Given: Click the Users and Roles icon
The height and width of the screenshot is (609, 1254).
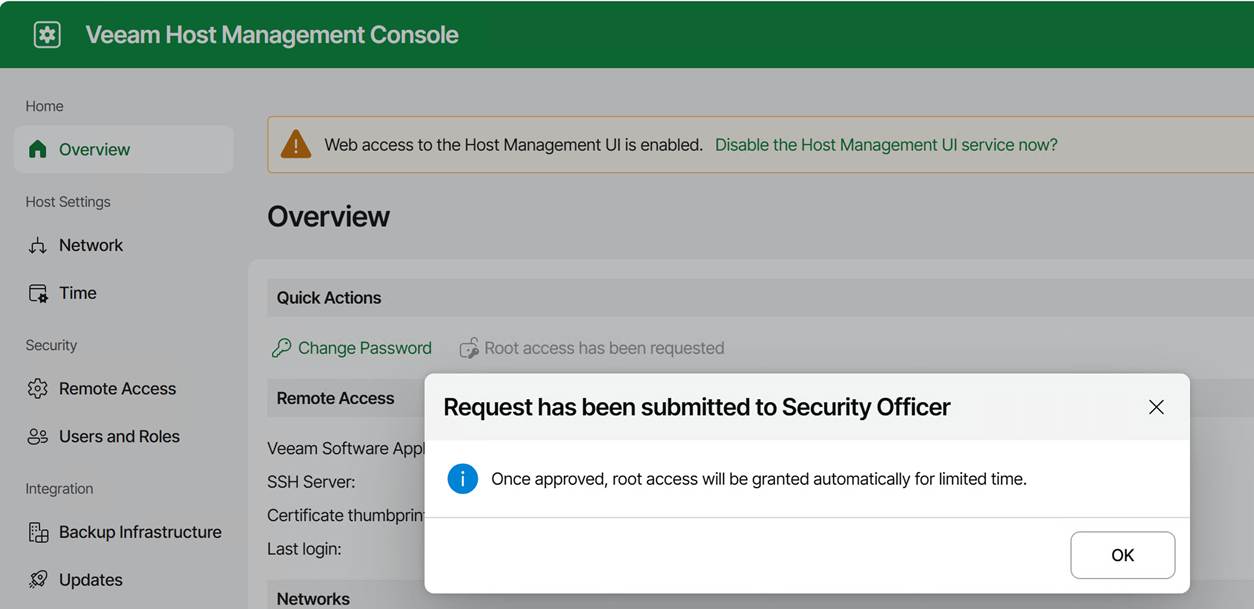Looking at the screenshot, I should pos(38,437).
